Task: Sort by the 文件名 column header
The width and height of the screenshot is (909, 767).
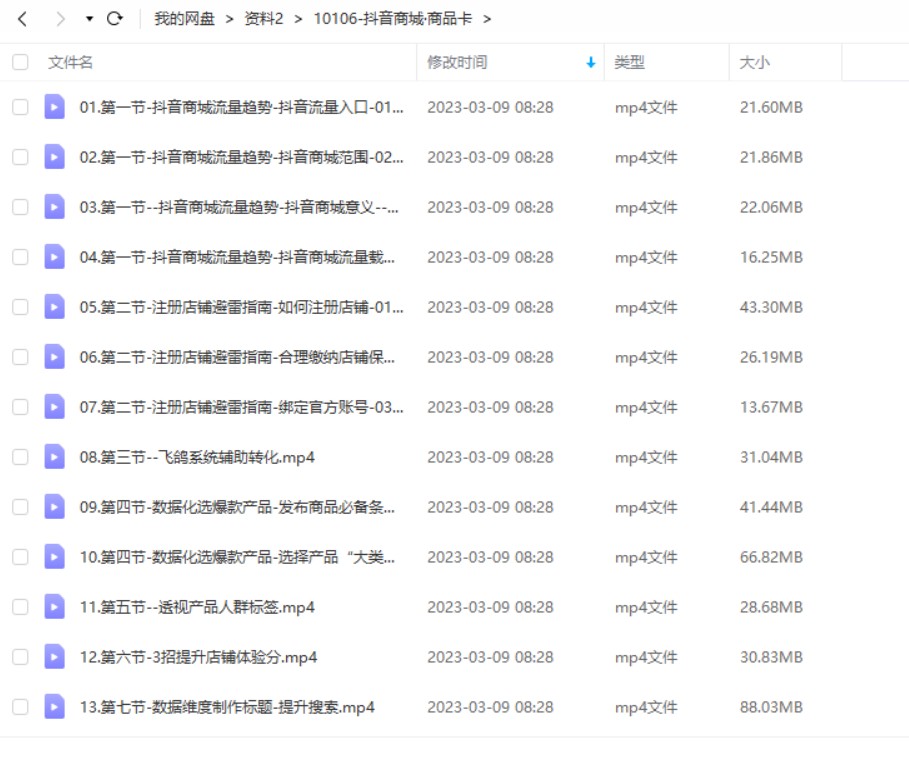Action: [x=70, y=62]
